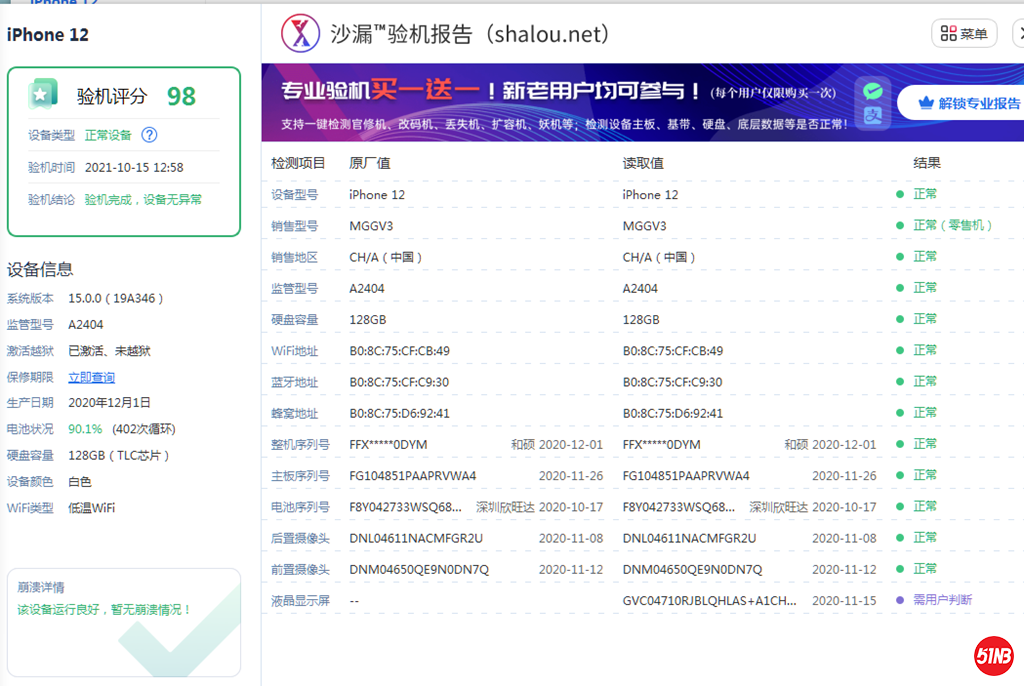1024x686 pixels.
Task: Click the 读取值 column header
Action: (643, 163)
